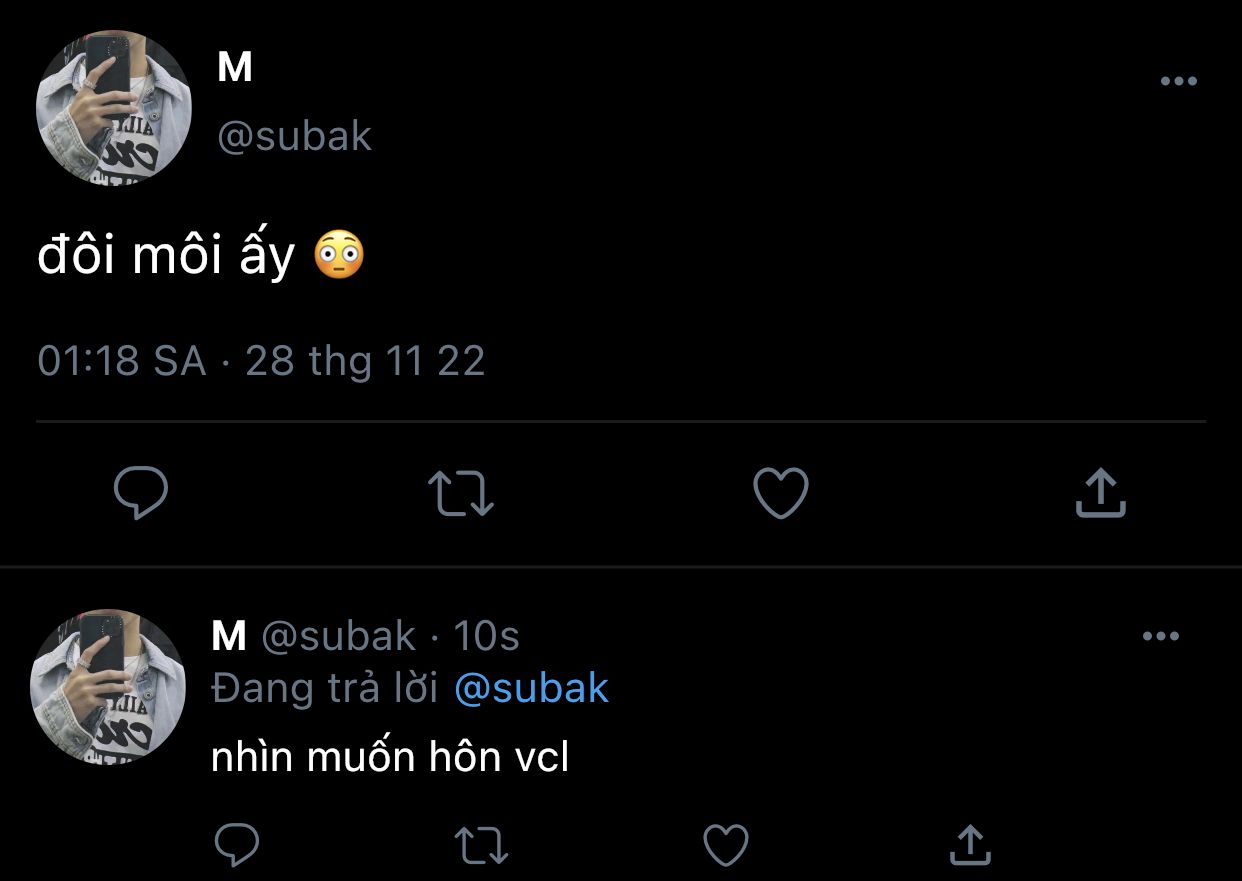This screenshot has width=1242, height=881.
Task: Click the reply's 10s timestamp
Action: click(x=487, y=636)
